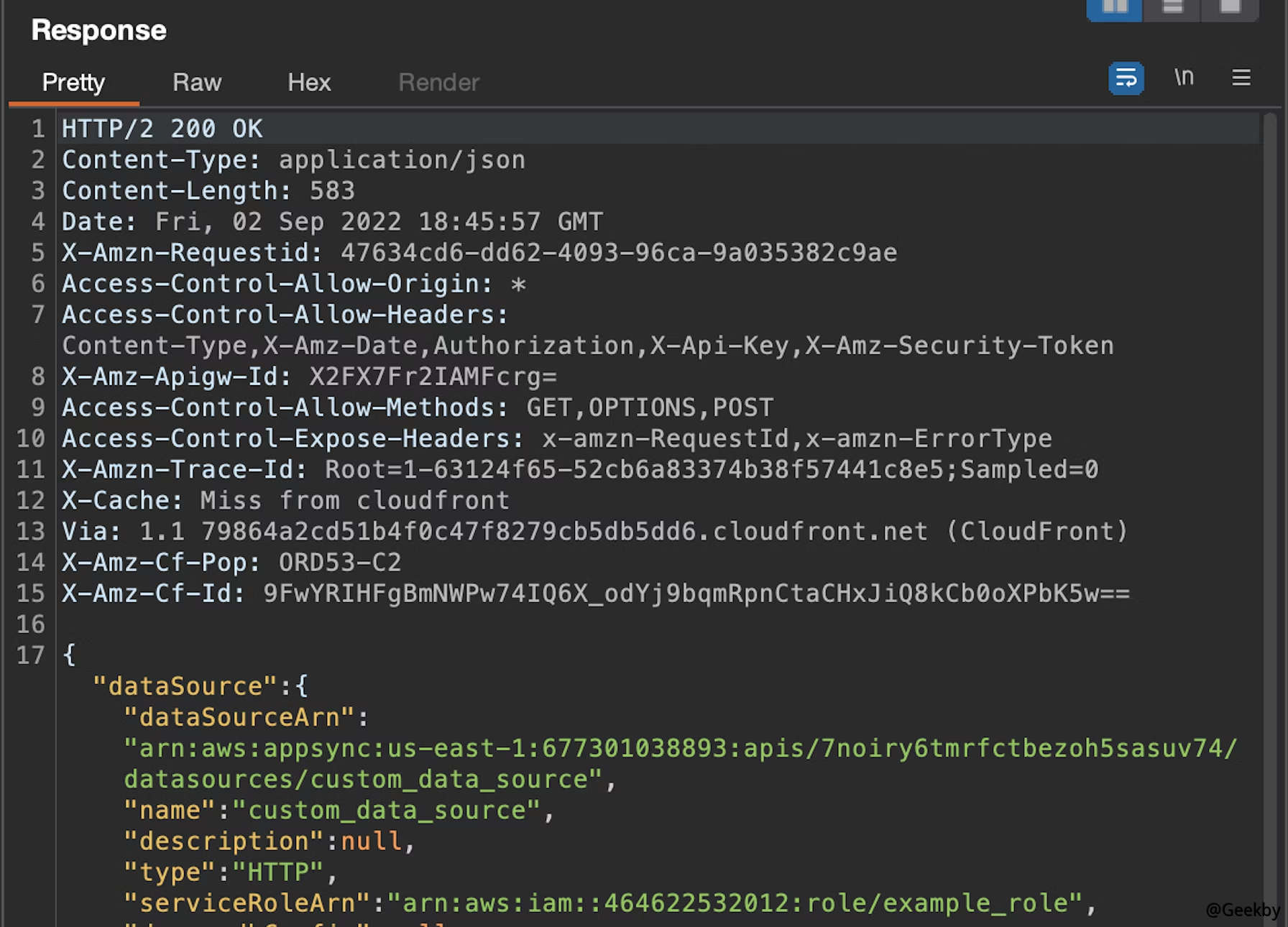
Task: Choose the single-pane layout icon
Action: 1230,9
